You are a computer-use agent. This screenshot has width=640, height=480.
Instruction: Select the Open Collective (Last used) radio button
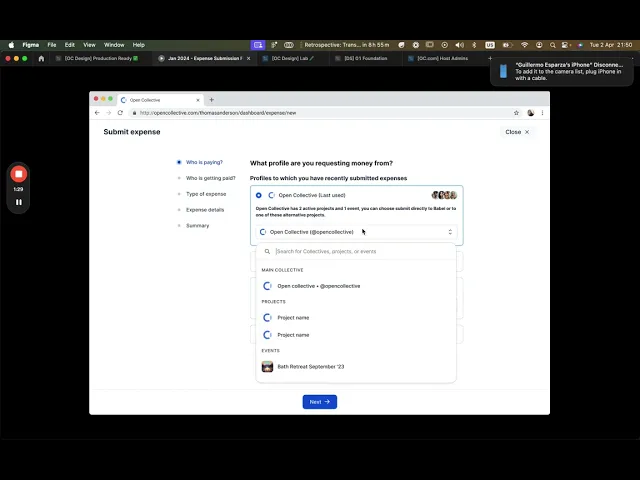(259, 195)
